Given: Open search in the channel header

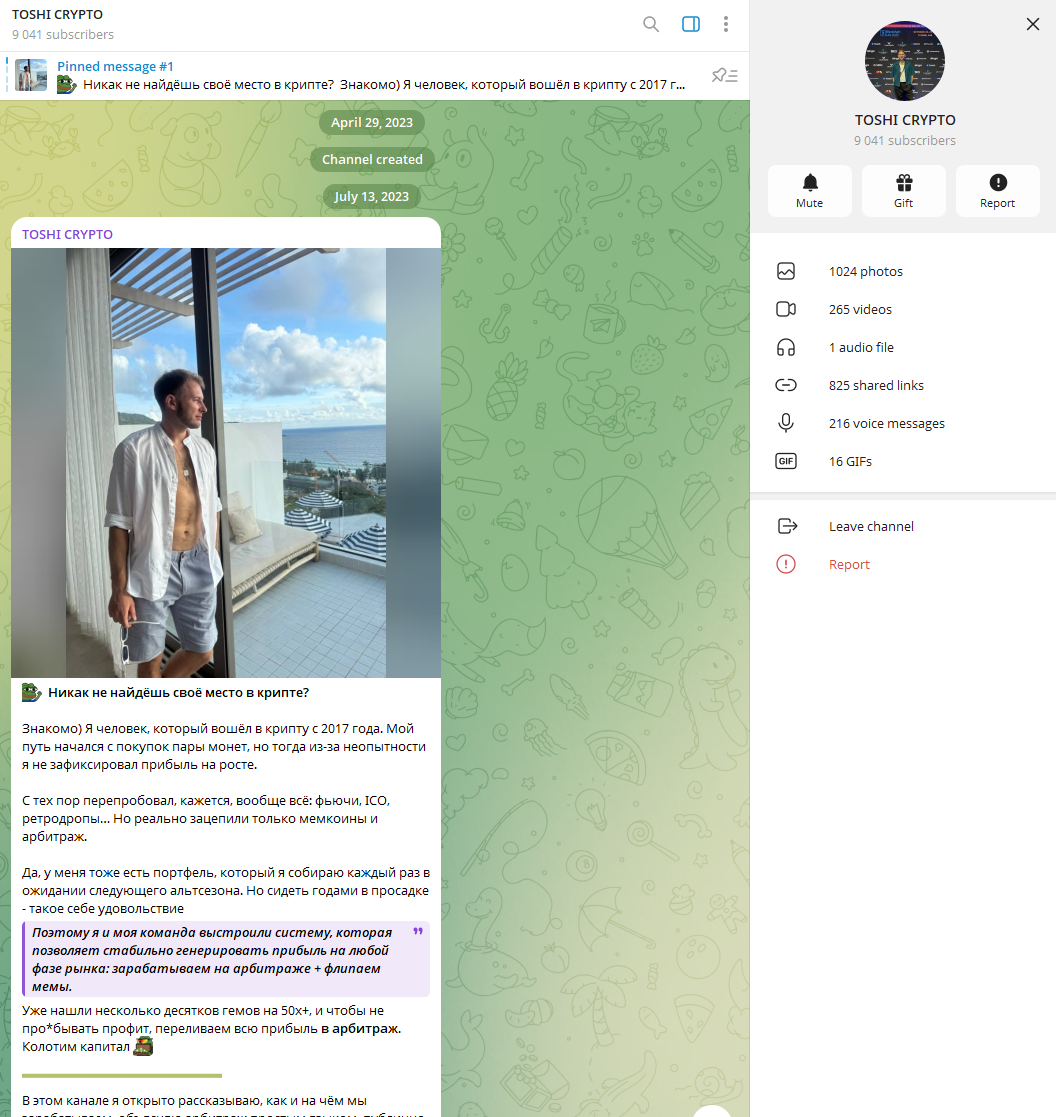Looking at the screenshot, I should [x=651, y=25].
